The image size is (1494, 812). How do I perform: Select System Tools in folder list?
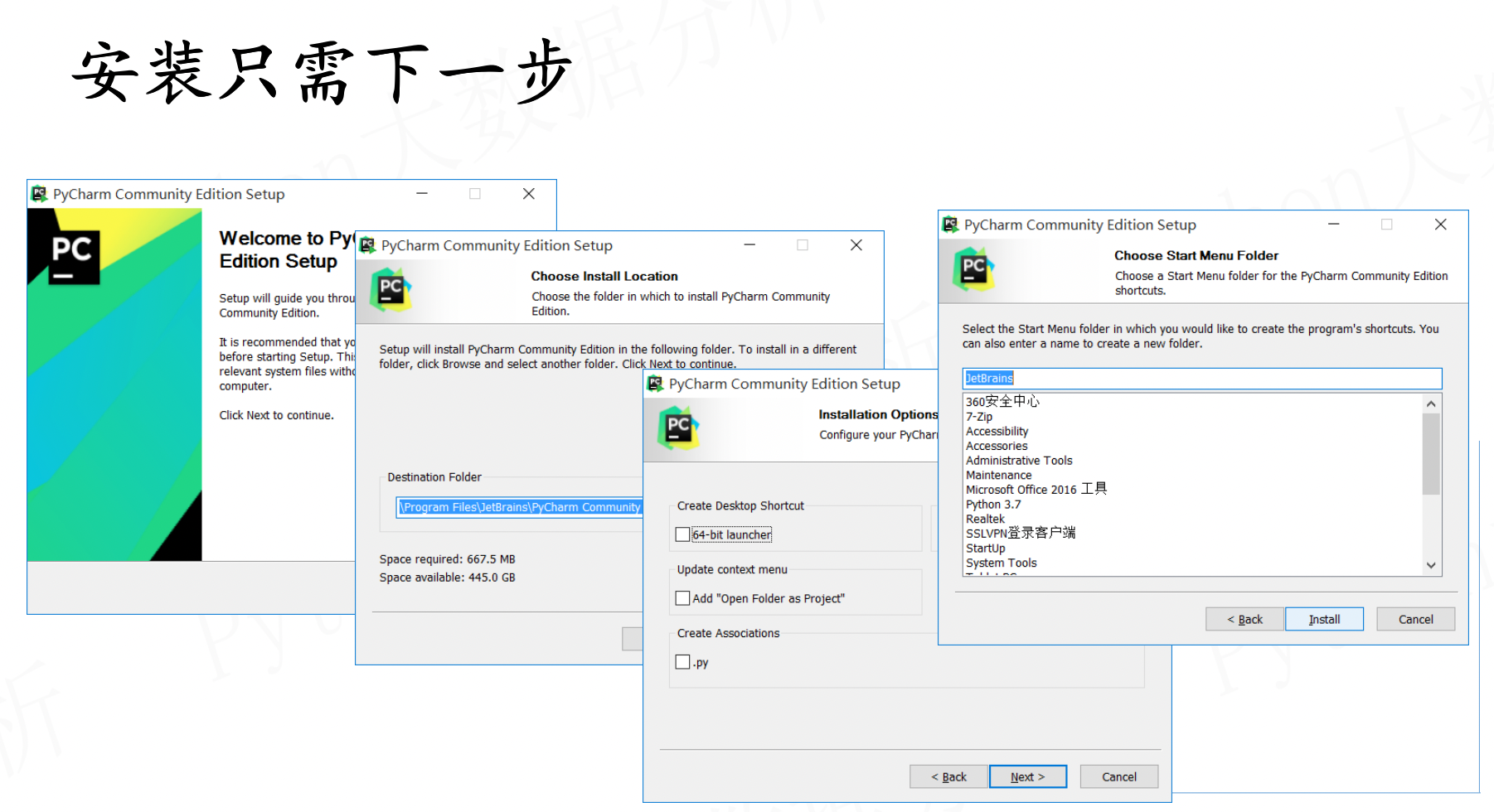(1002, 563)
